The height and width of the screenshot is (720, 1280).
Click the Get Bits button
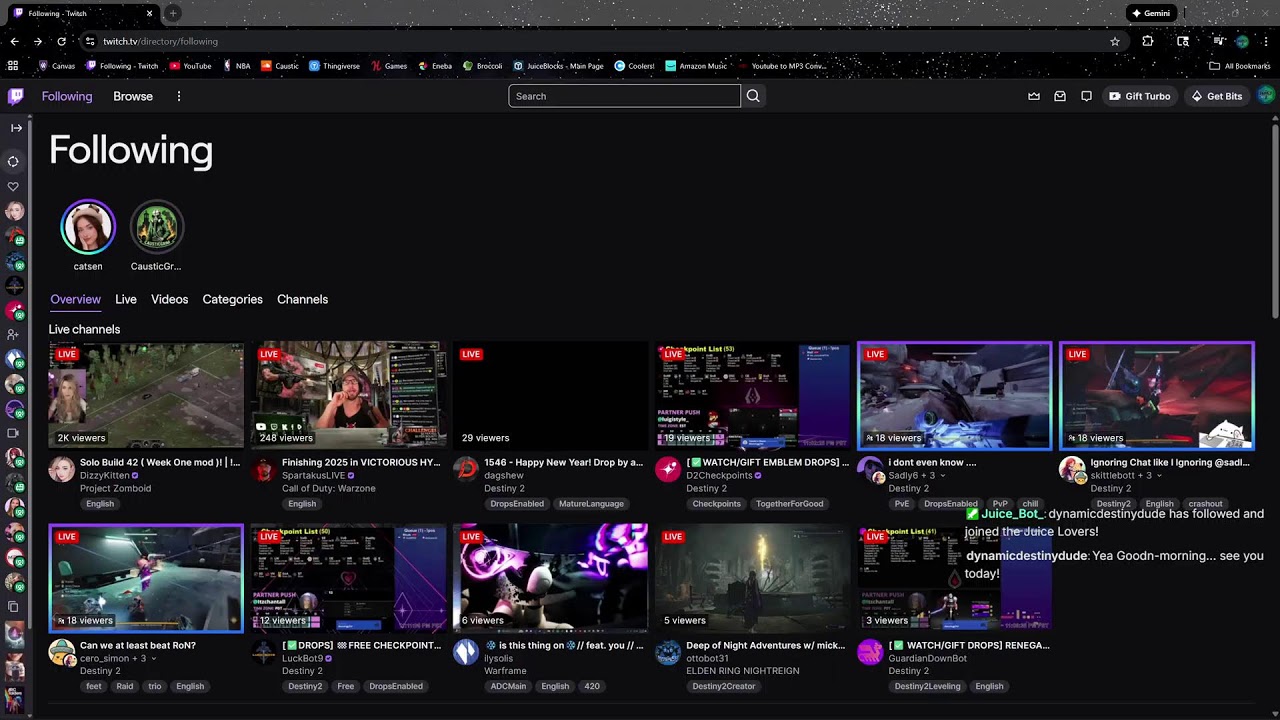[x=1216, y=96]
